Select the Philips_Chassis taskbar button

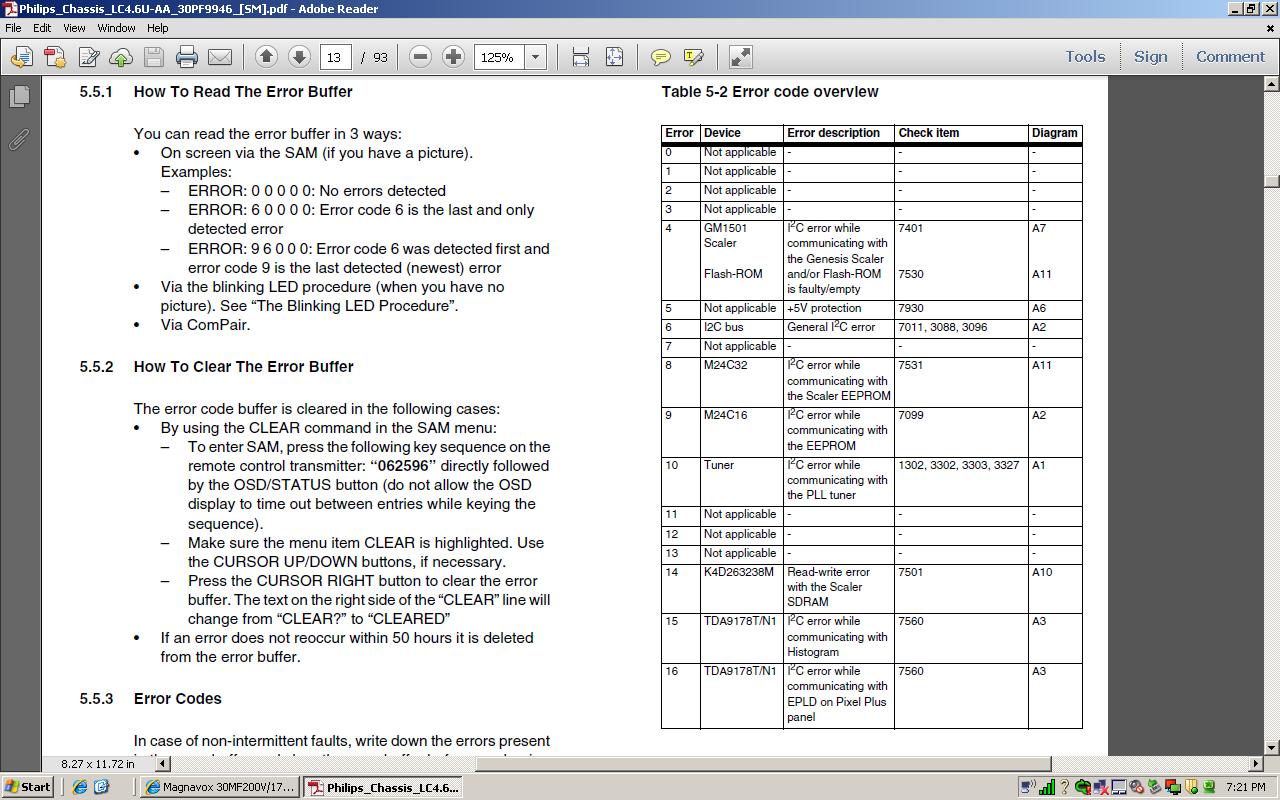pyautogui.click(x=383, y=787)
